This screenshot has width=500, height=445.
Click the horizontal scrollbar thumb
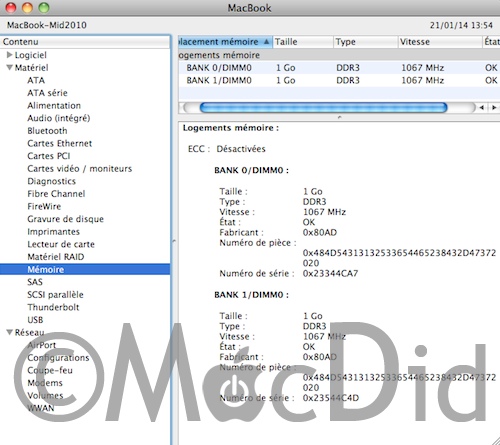pos(323,107)
